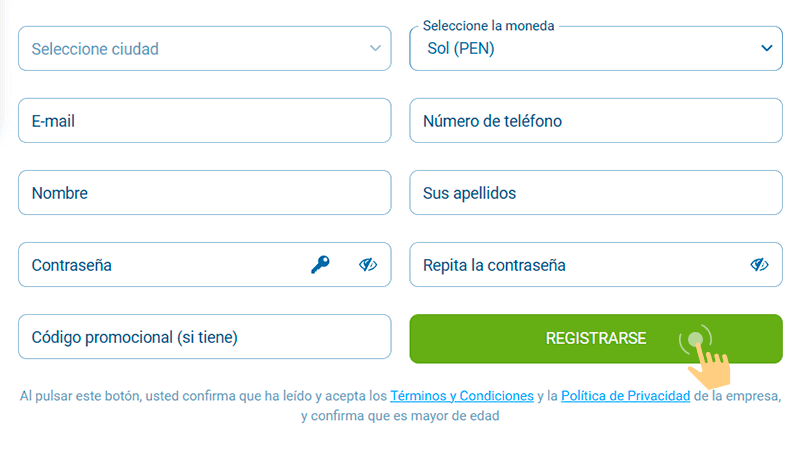The height and width of the screenshot is (450, 800).
Task: Focus the Sus apellidos field
Action: (596, 193)
